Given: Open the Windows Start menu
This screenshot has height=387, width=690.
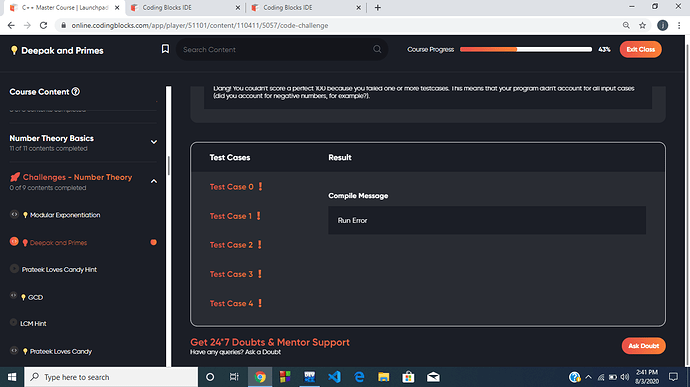Looking at the screenshot, I should tap(12, 377).
